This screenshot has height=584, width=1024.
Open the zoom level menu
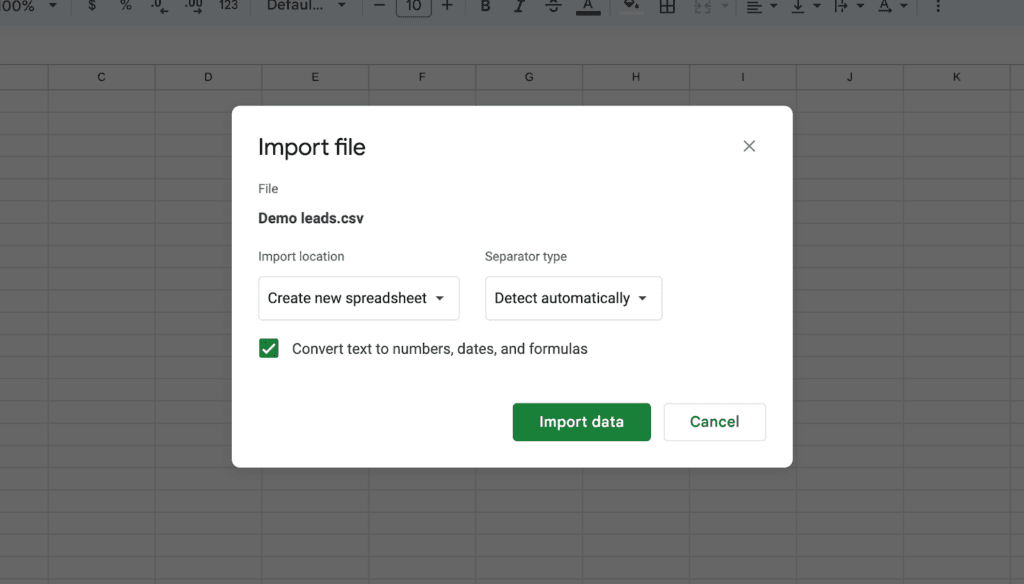[25, 7]
